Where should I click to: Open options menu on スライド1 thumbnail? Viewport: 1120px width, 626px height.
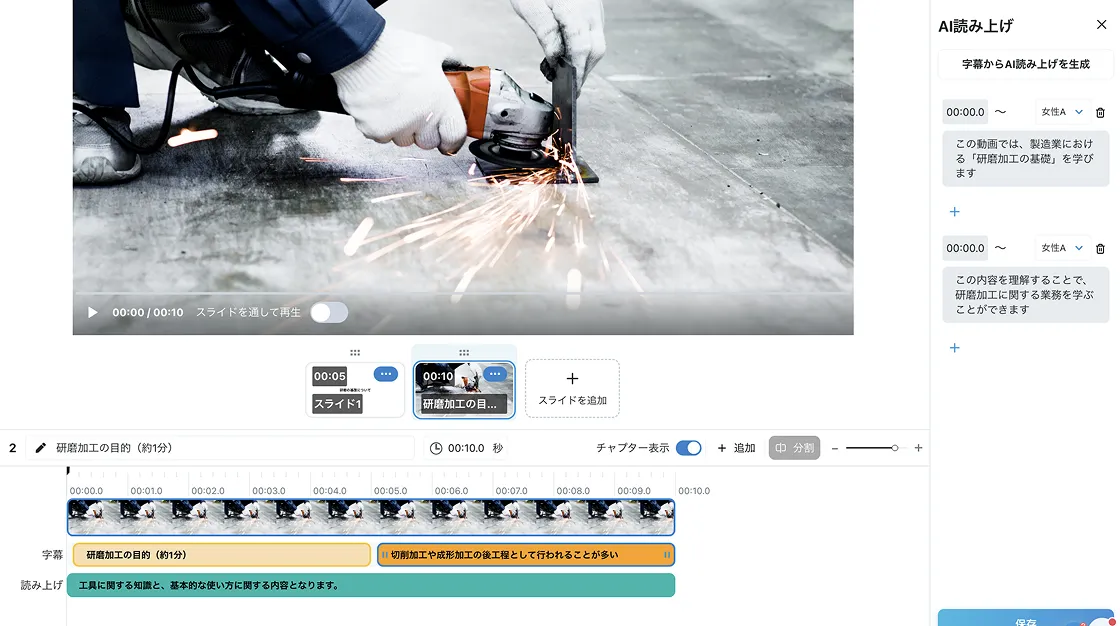(385, 374)
